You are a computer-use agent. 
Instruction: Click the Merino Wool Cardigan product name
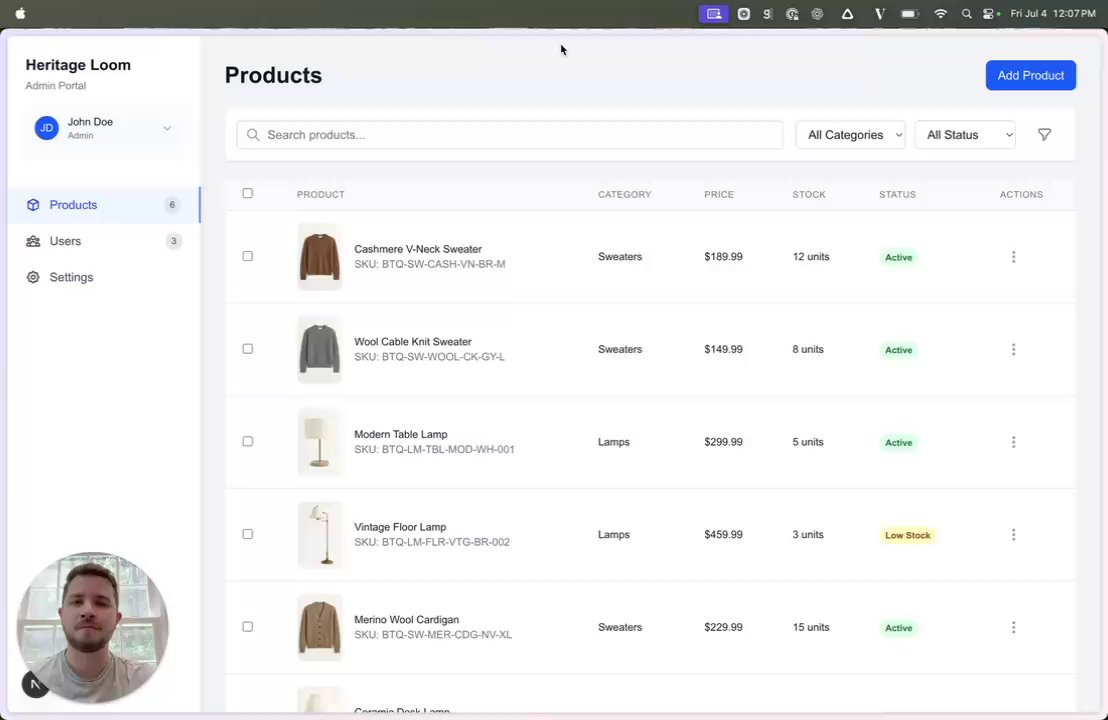click(406, 619)
